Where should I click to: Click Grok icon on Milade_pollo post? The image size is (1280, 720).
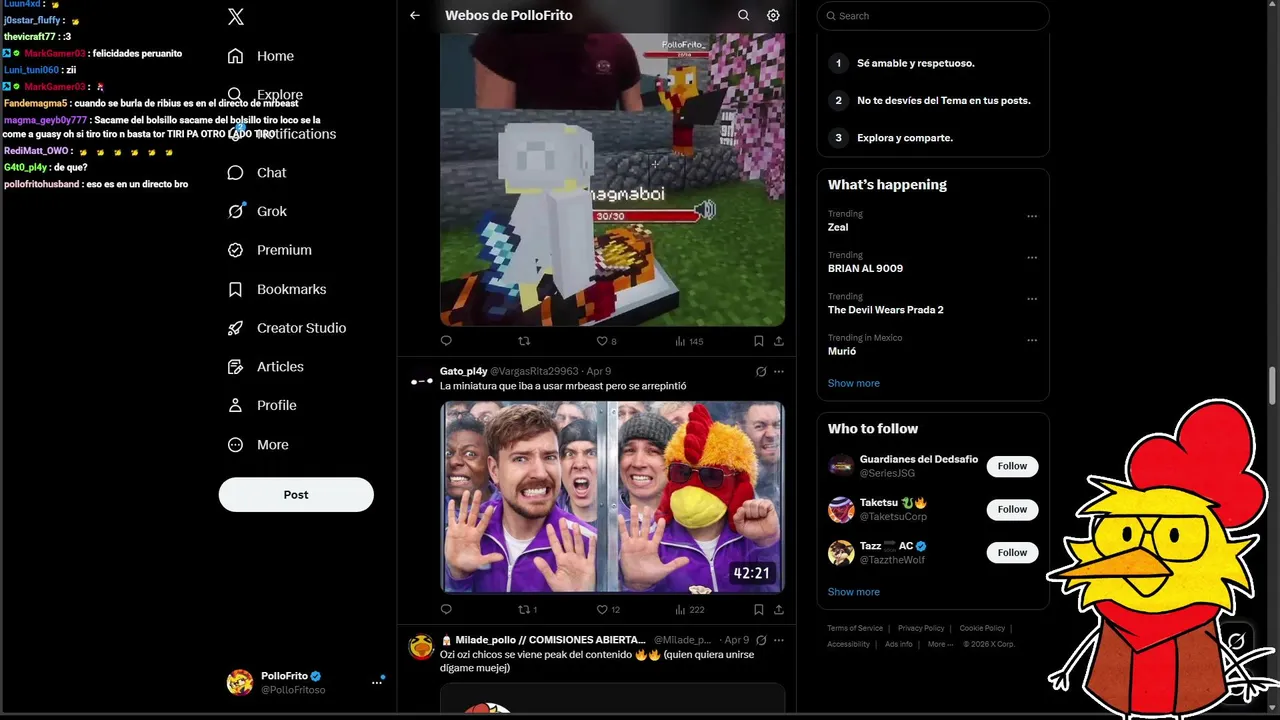(x=761, y=640)
